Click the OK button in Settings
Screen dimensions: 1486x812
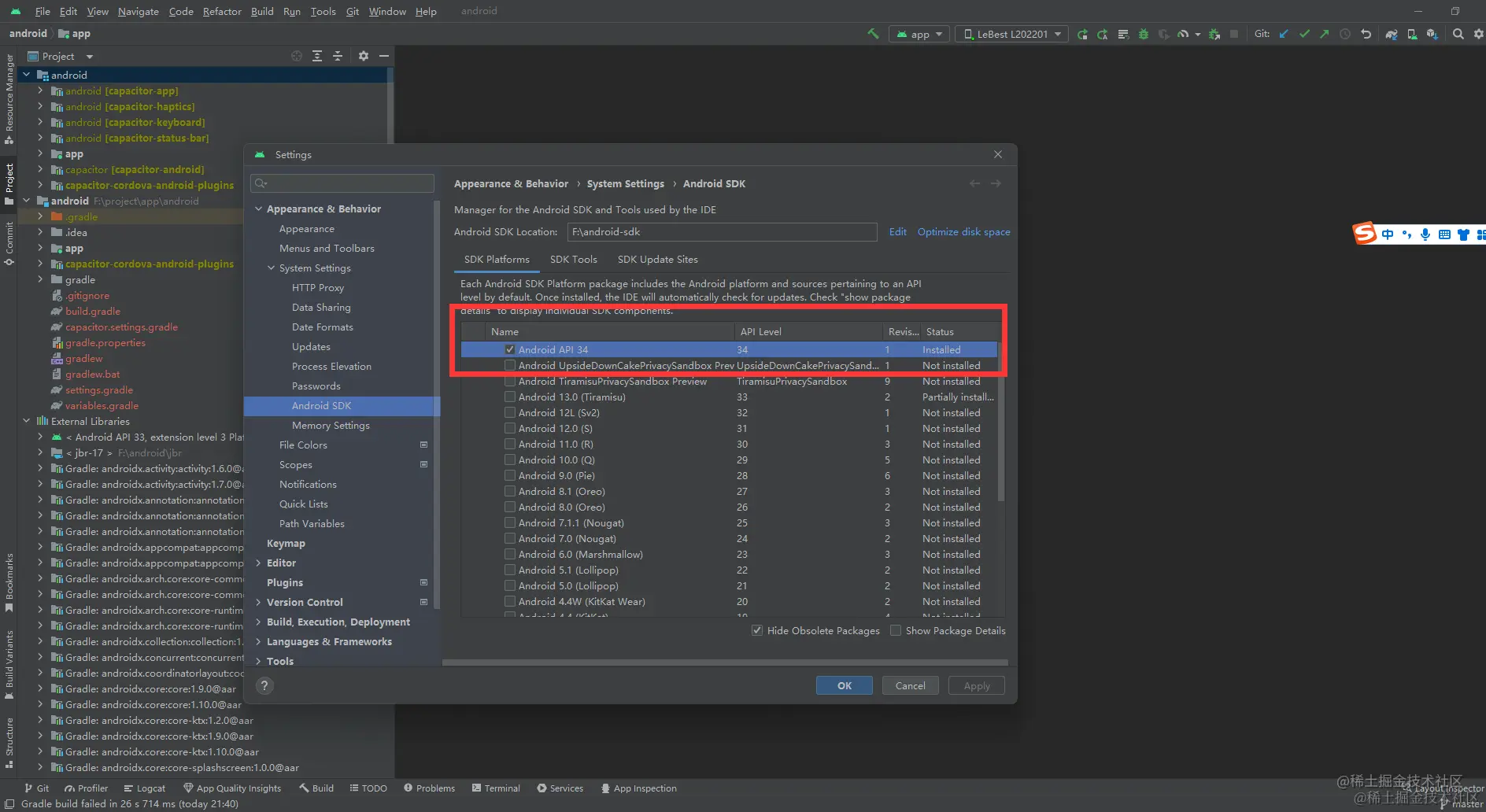click(x=845, y=685)
